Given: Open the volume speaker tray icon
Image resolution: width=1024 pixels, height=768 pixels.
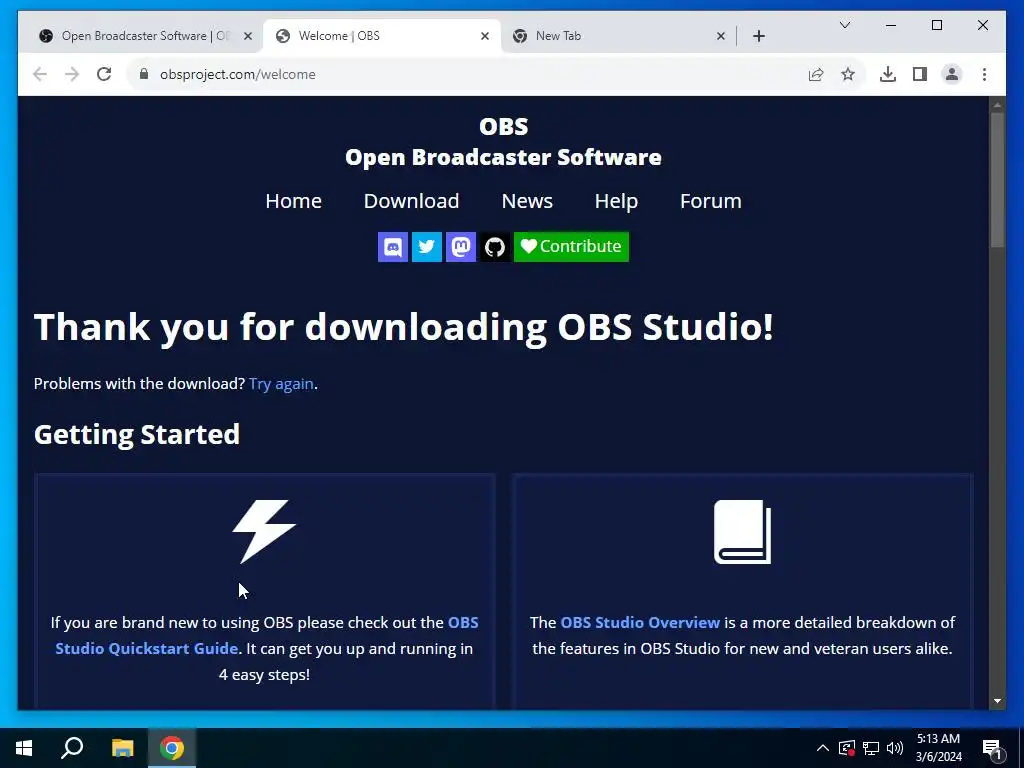Looking at the screenshot, I should pyautogui.click(x=895, y=748).
